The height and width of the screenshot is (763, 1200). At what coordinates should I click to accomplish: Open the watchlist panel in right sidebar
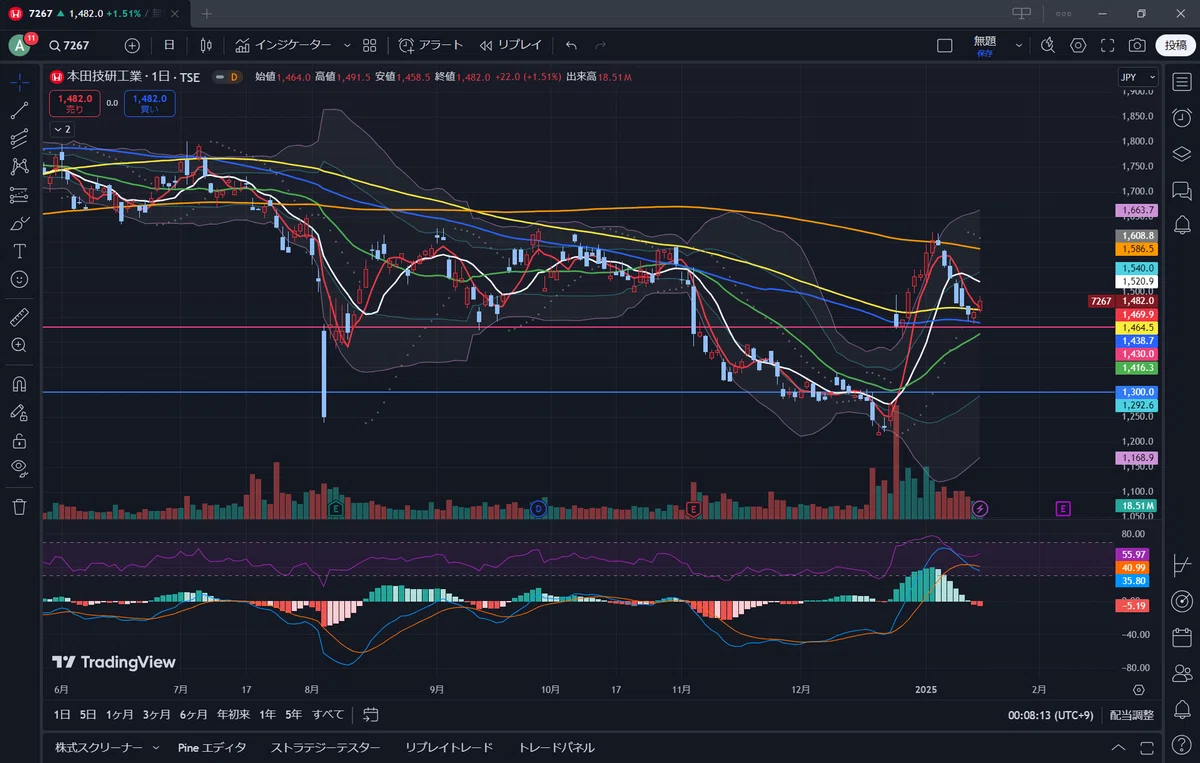tap(1181, 82)
